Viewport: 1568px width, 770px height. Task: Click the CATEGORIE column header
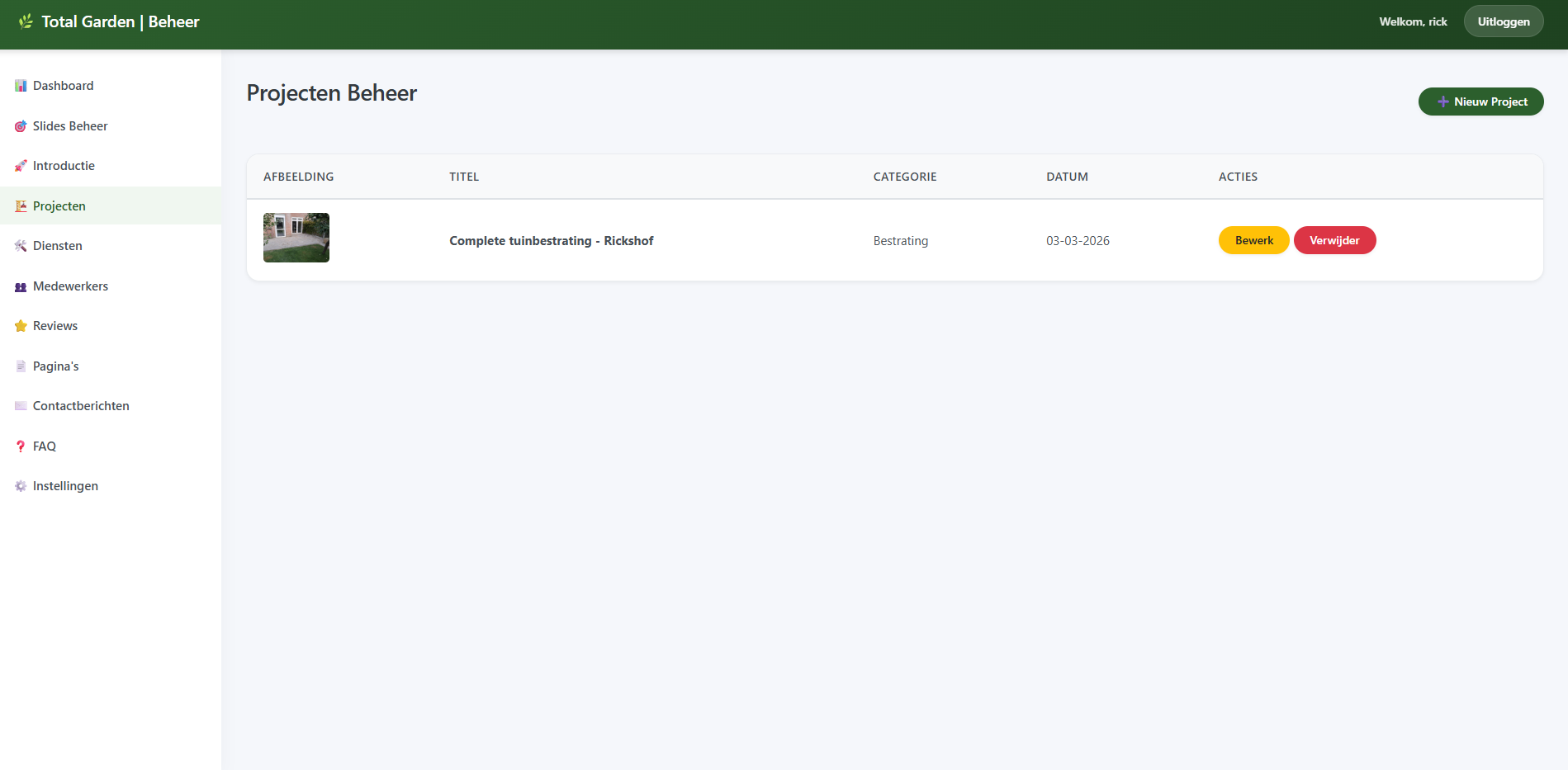point(905,177)
